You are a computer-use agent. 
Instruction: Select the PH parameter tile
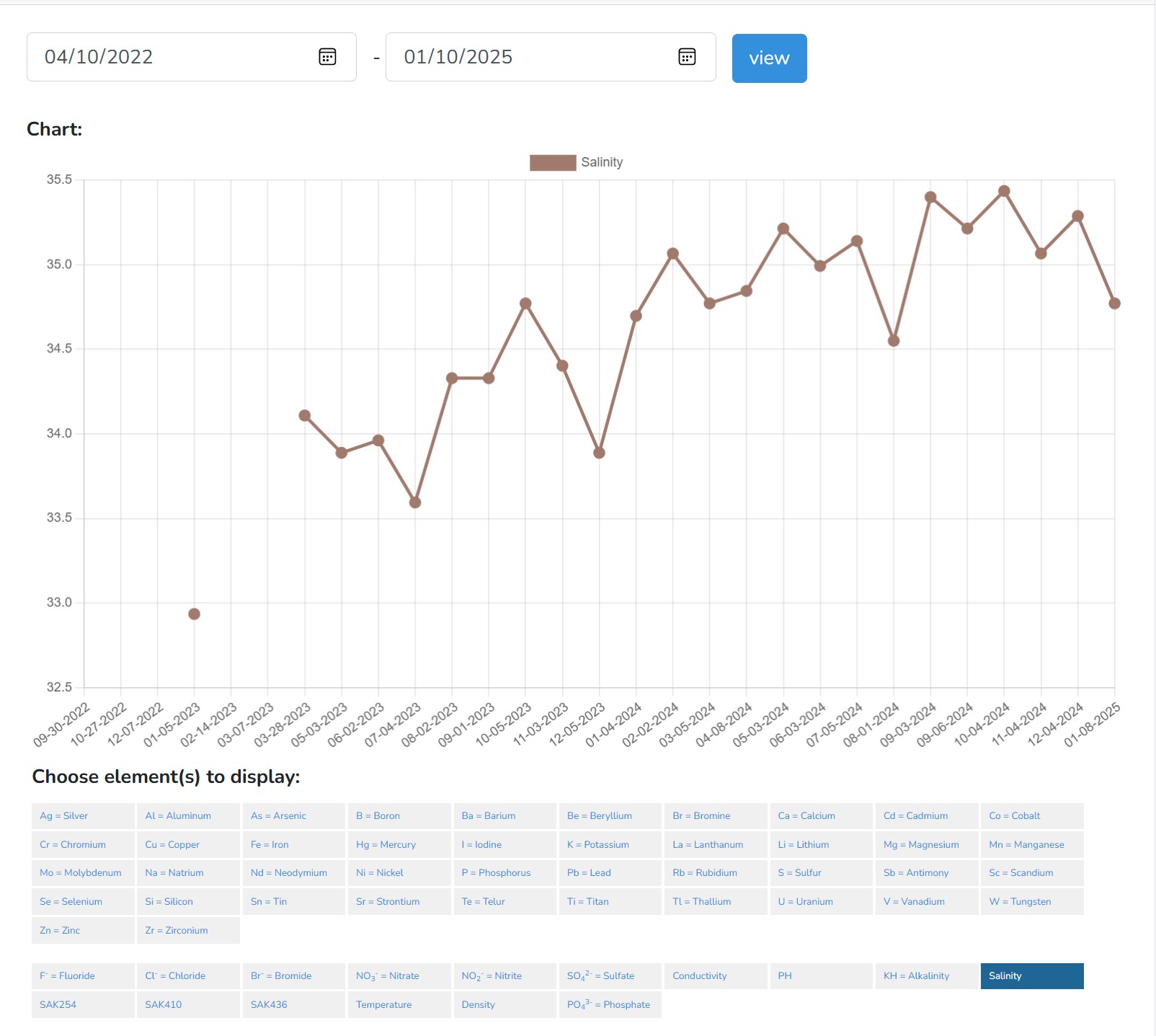[x=821, y=976]
